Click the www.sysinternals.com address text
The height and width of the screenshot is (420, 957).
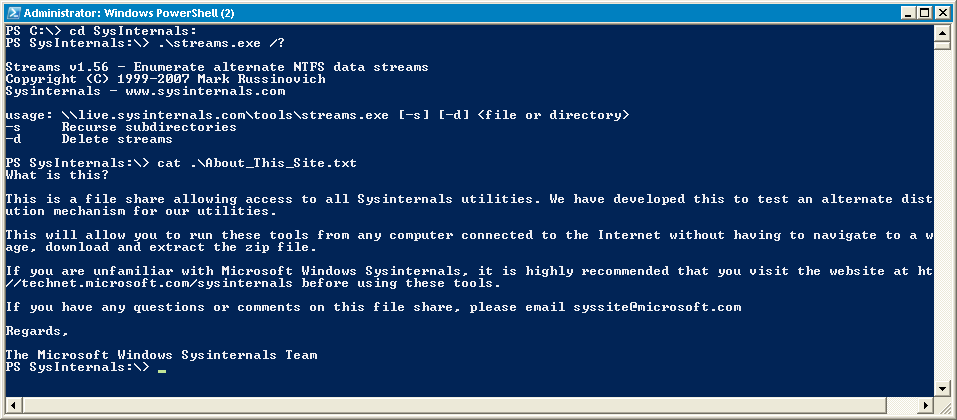click(205, 92)
